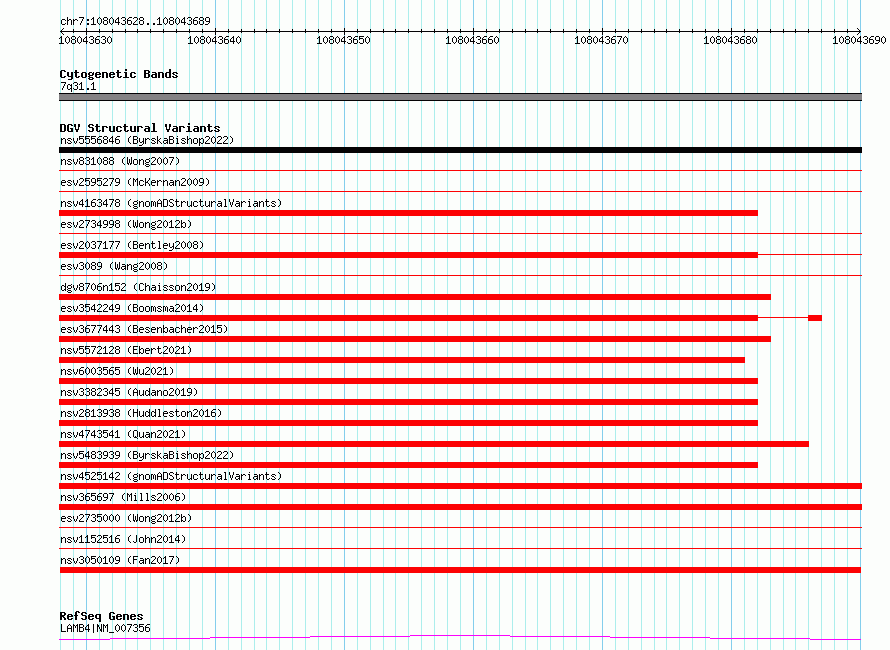This screenshot has height=650, width=890.
Task: Open variant esv3542249 (Boomsma2014)
Action: pos(132,308)
